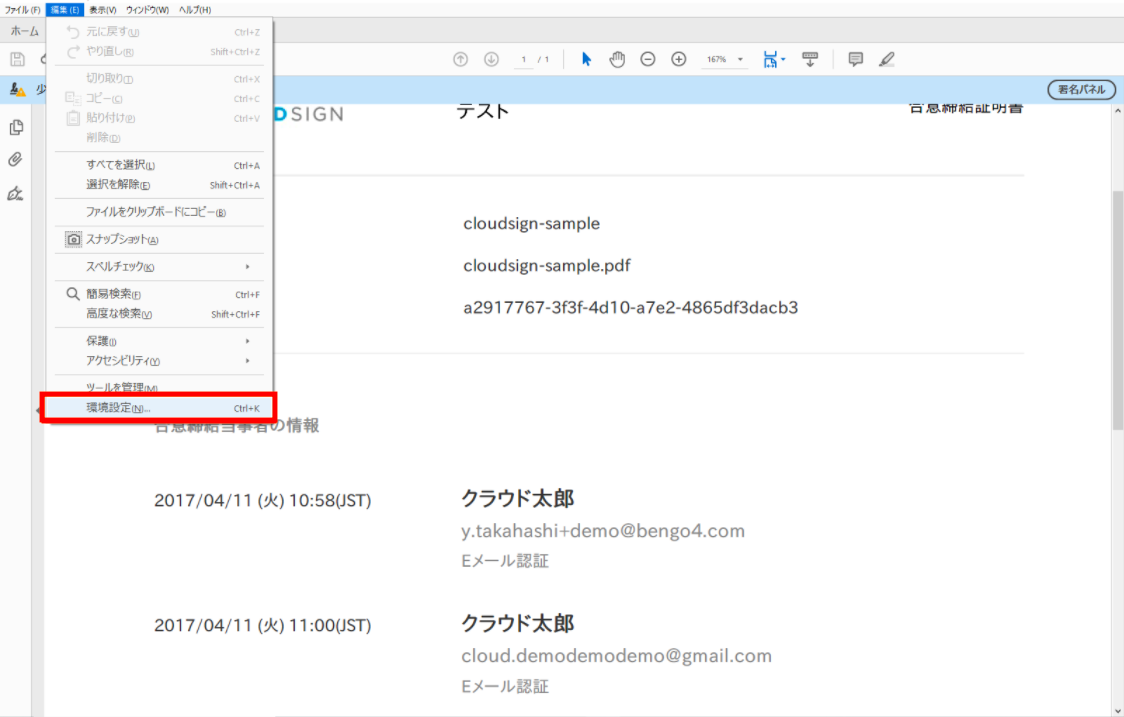Open the ファイル menu
Screen dimensions: 1124x717
(23, 10)
